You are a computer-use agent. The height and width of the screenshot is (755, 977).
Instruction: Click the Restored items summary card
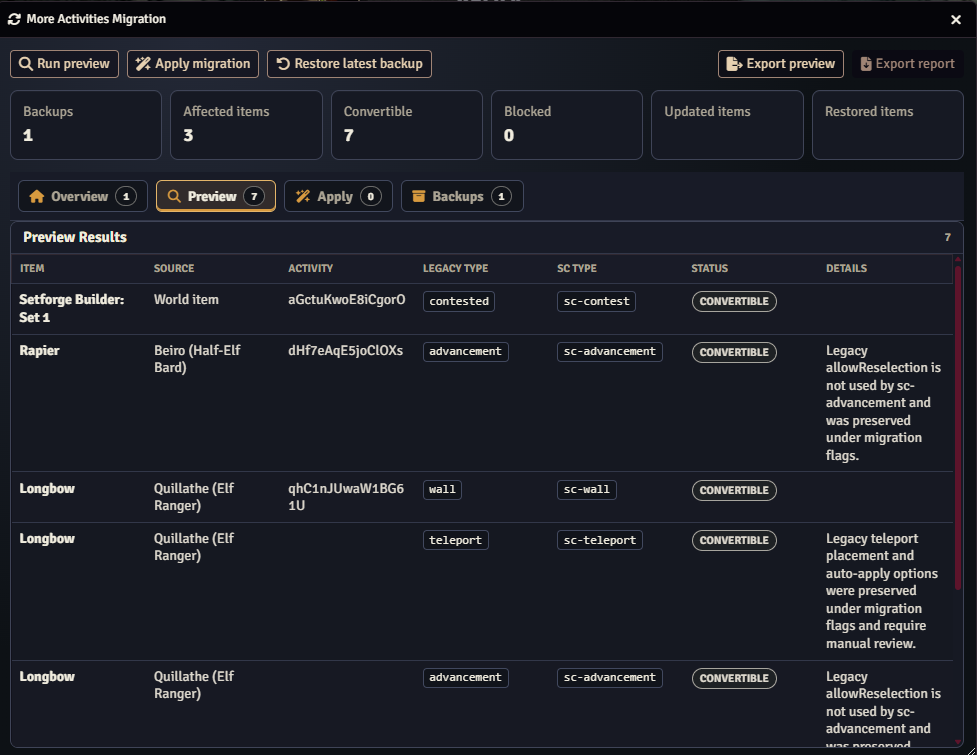coord(888,125)
